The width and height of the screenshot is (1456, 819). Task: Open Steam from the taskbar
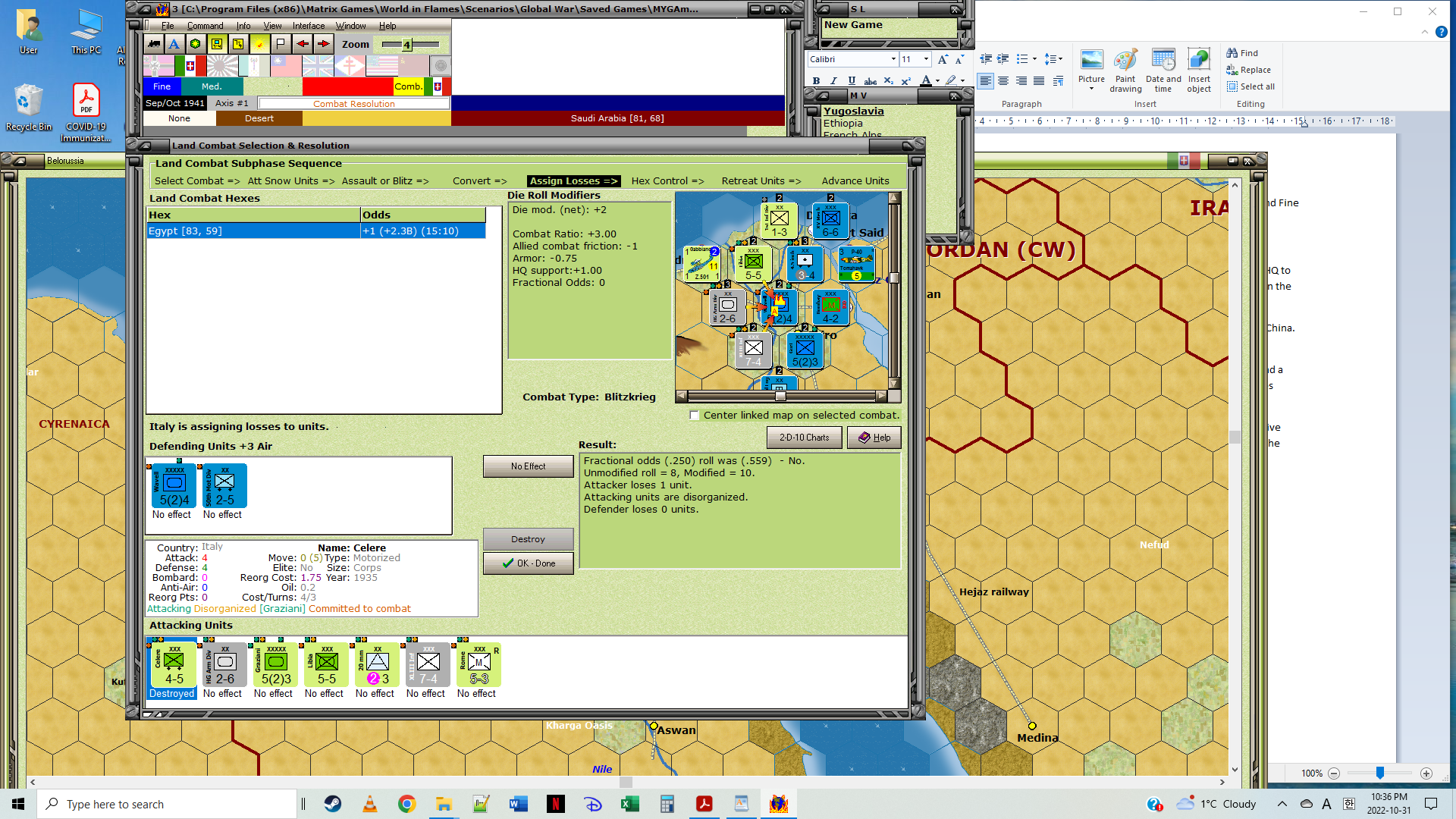pyautogui.click(x=333, y=804)
